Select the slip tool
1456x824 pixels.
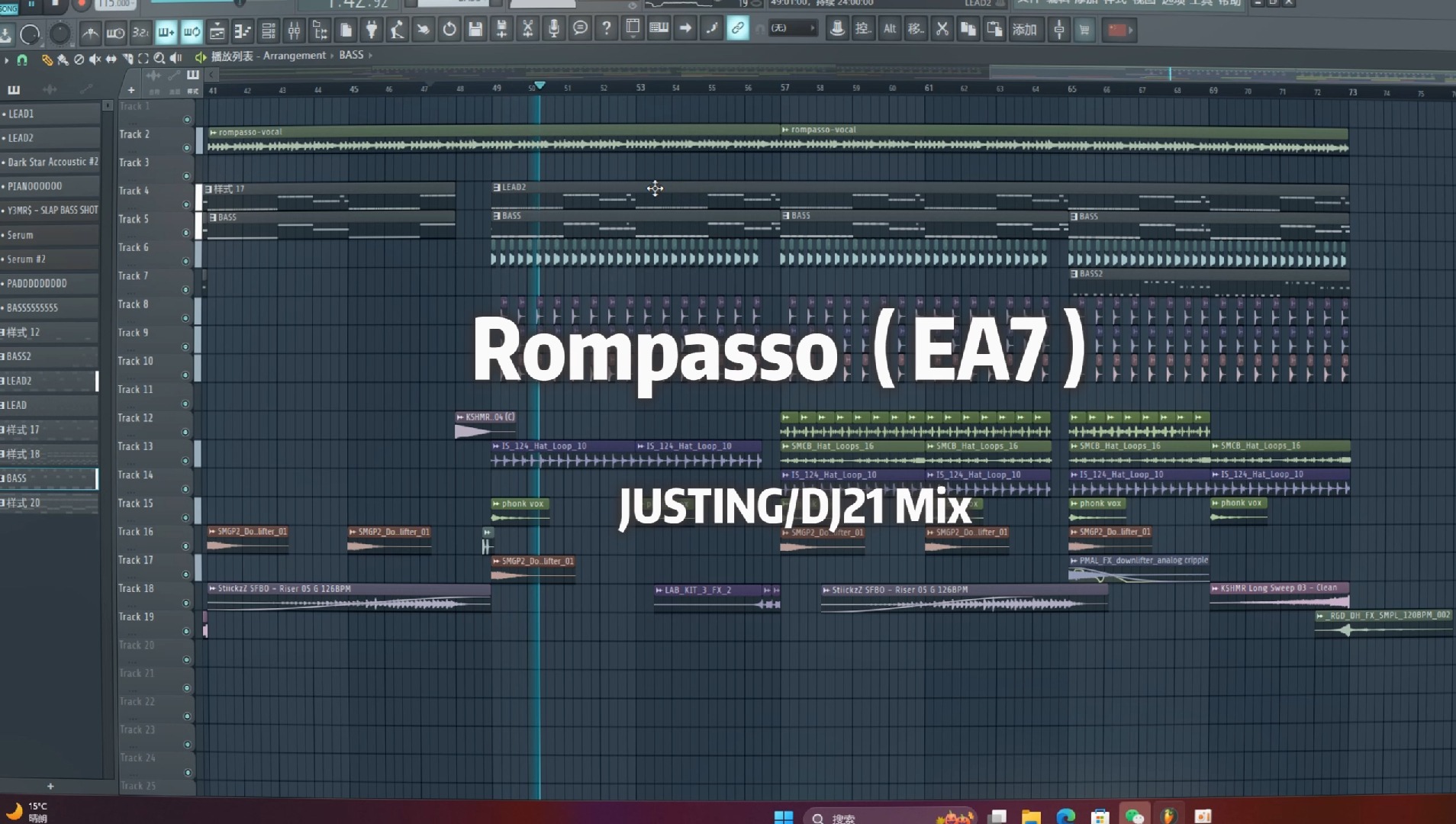tap(111, 59)
